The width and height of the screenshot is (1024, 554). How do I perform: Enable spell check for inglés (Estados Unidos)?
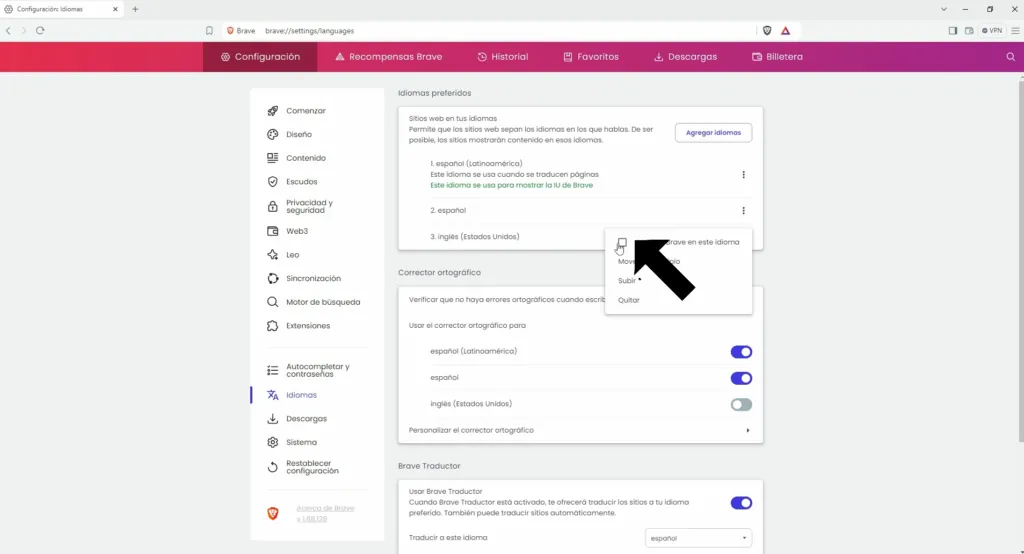(741, 404)
